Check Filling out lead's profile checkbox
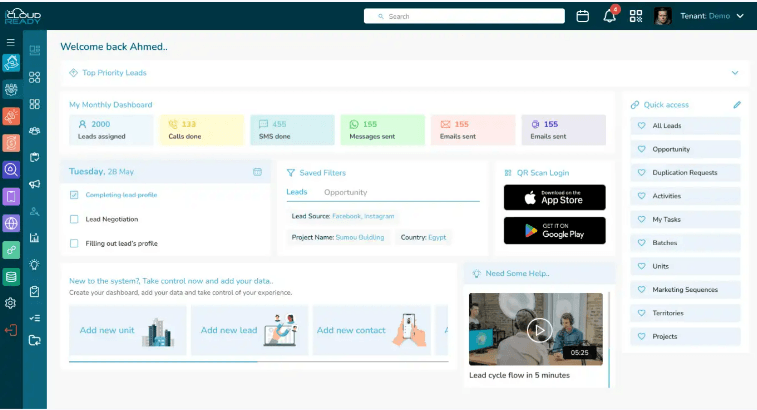 pos(74,243)
